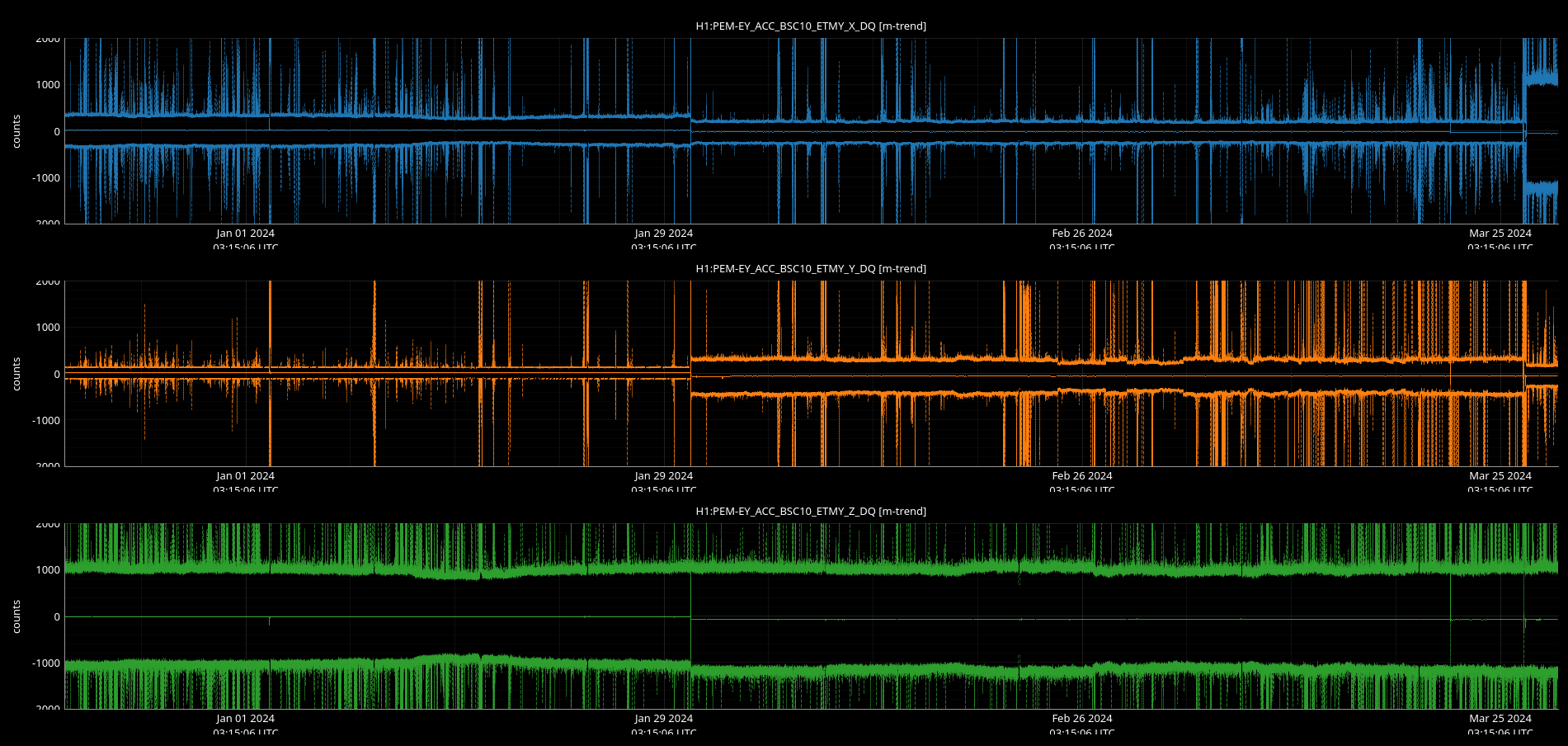Screen dimensions: 1568x746
Task: Click the ETMY_Z_DQ plot title
Action: 810,512
